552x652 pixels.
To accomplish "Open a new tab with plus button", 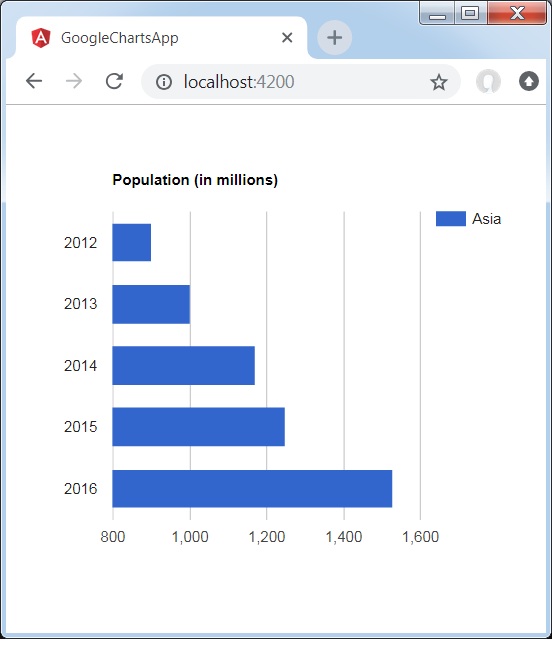I will tap(335, 37).
